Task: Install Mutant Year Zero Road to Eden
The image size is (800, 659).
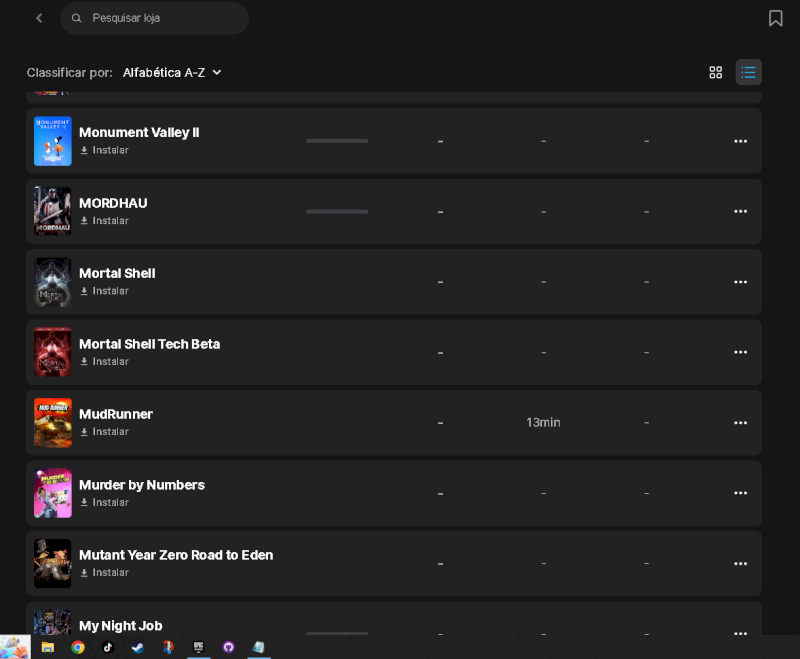Action: 105,572
